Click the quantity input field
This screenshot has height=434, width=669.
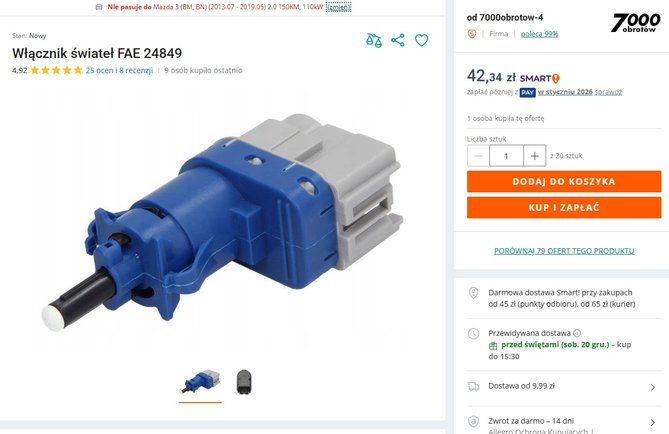[506, 156]
